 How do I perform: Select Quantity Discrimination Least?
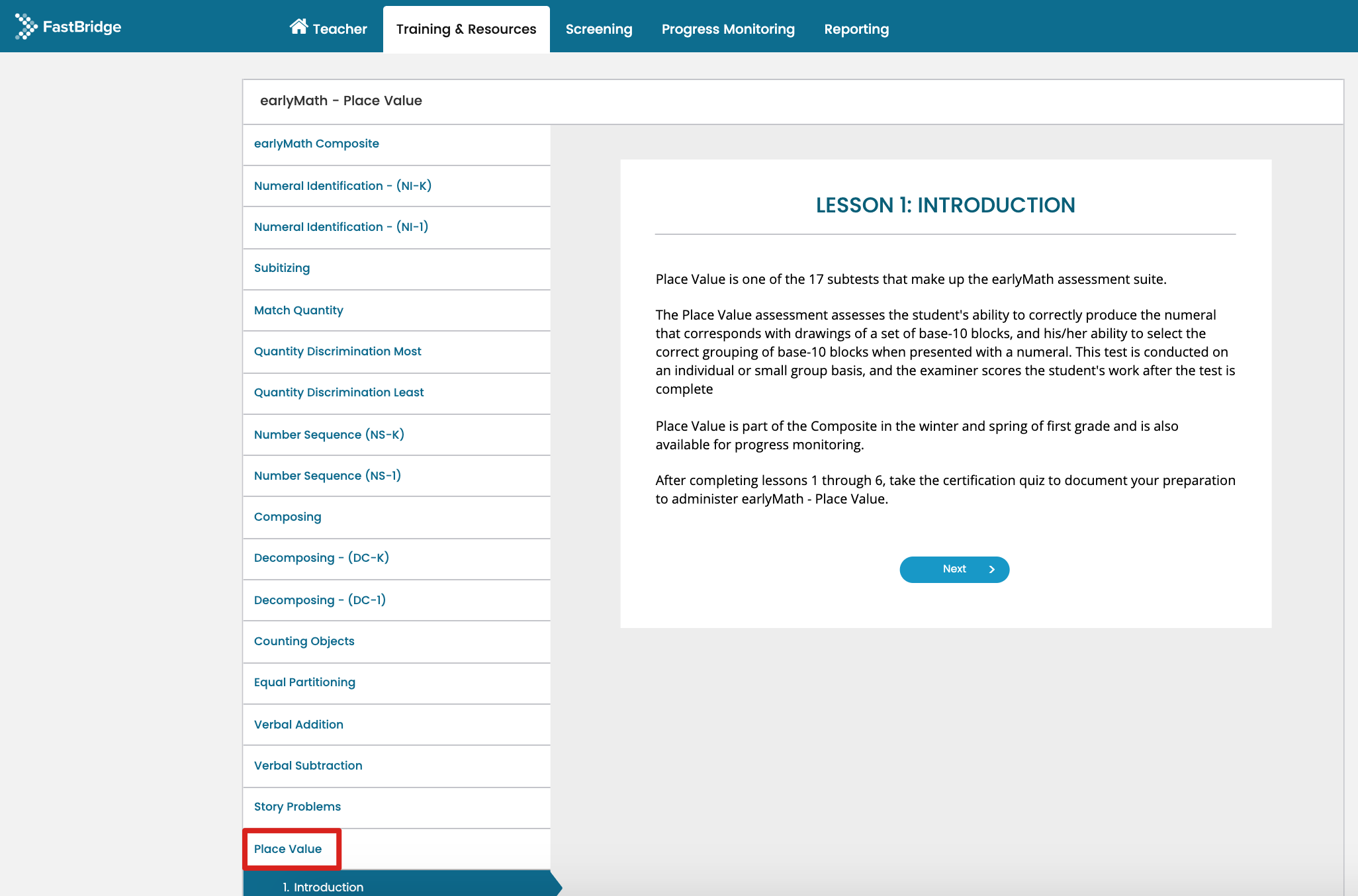click(396, 392)
